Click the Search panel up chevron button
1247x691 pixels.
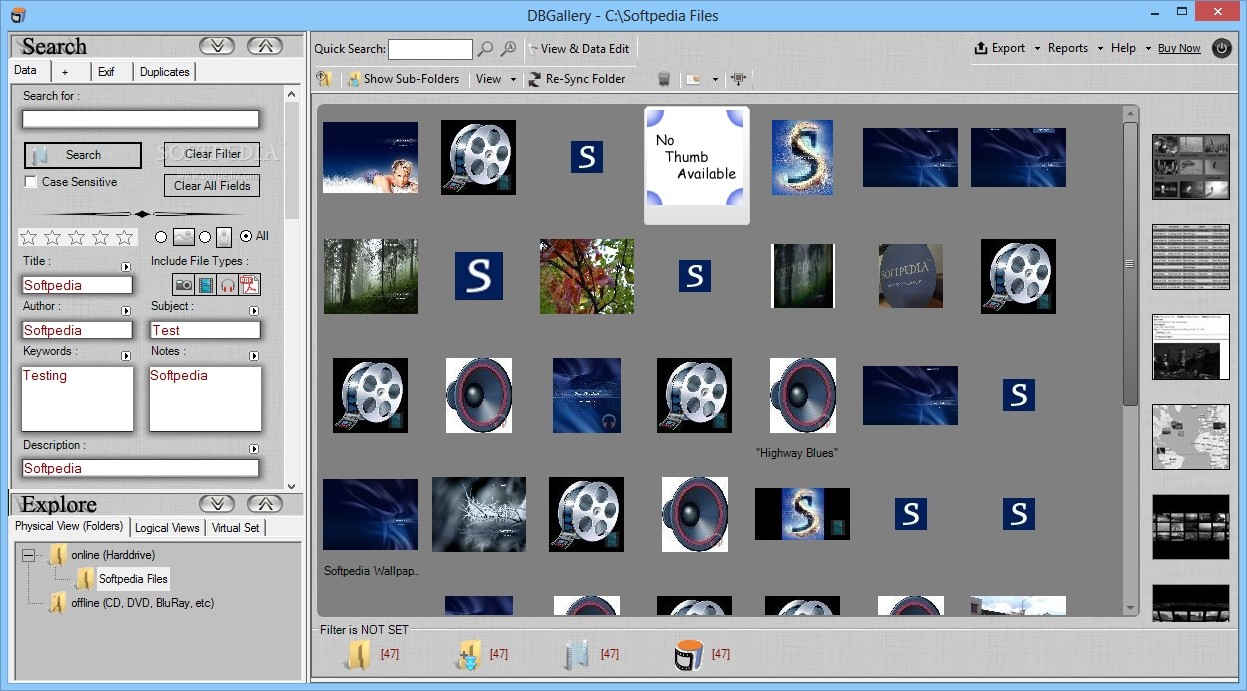[265, 46]
